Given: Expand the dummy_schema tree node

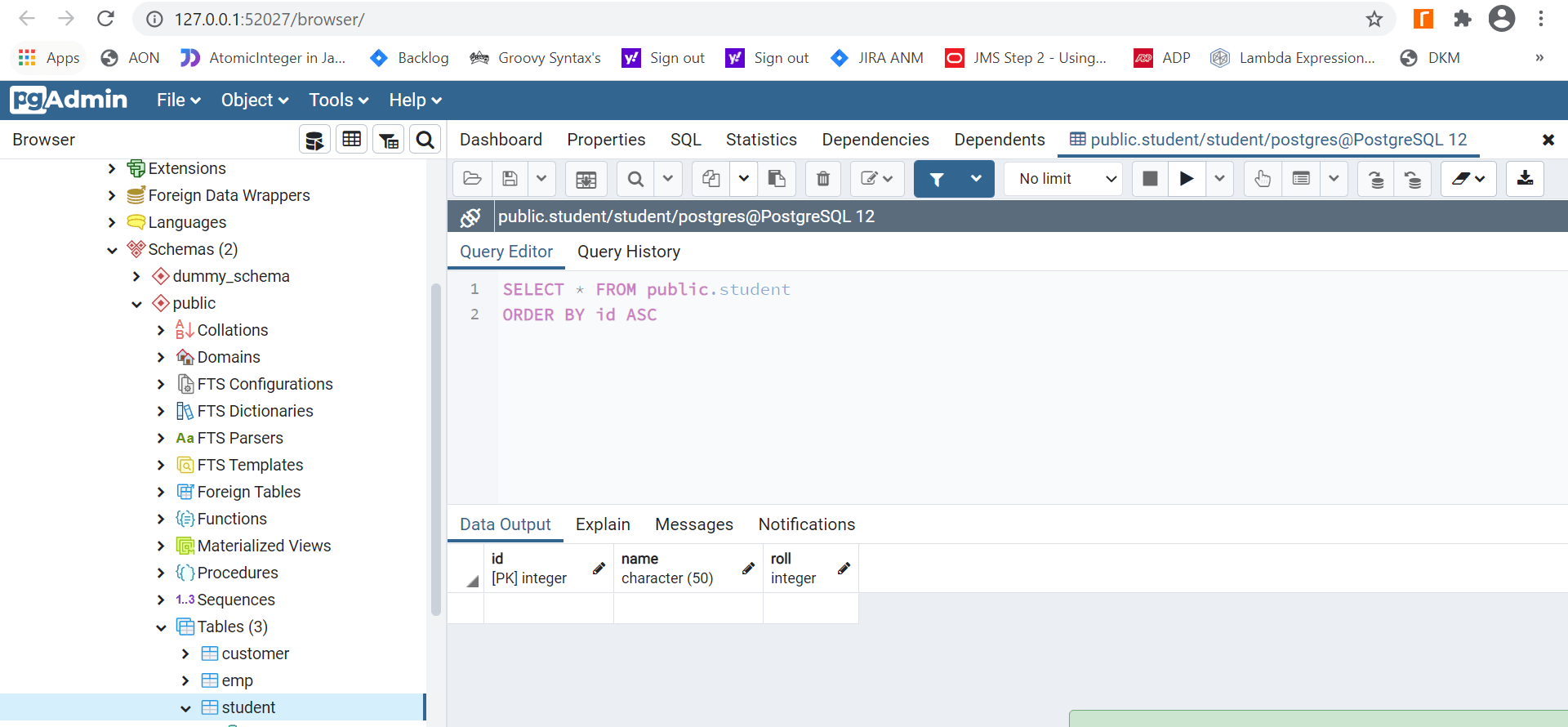Looking at the screenshot, I should (136, 276).
